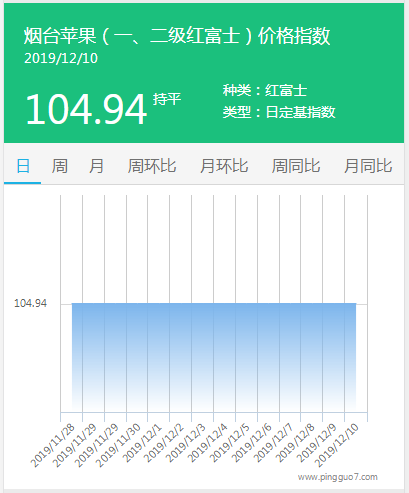The width and height of the screenshot is (409, 493).
Task: Select the 日 daily tab
Action: click(23, 166)
